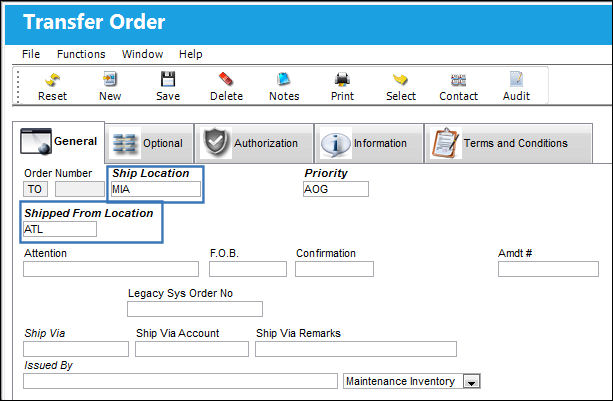Screen dimensions: 613x401
Task: Print the transfer order using printer icon
Action: [342, 79]
